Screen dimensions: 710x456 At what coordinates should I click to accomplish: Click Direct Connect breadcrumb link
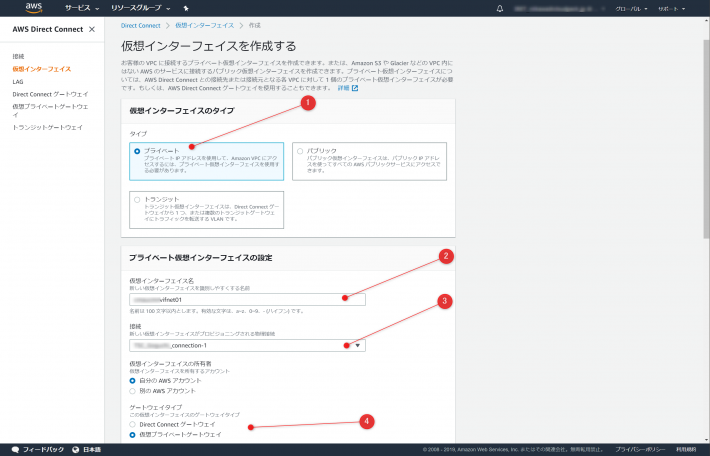tap(140, 26)
